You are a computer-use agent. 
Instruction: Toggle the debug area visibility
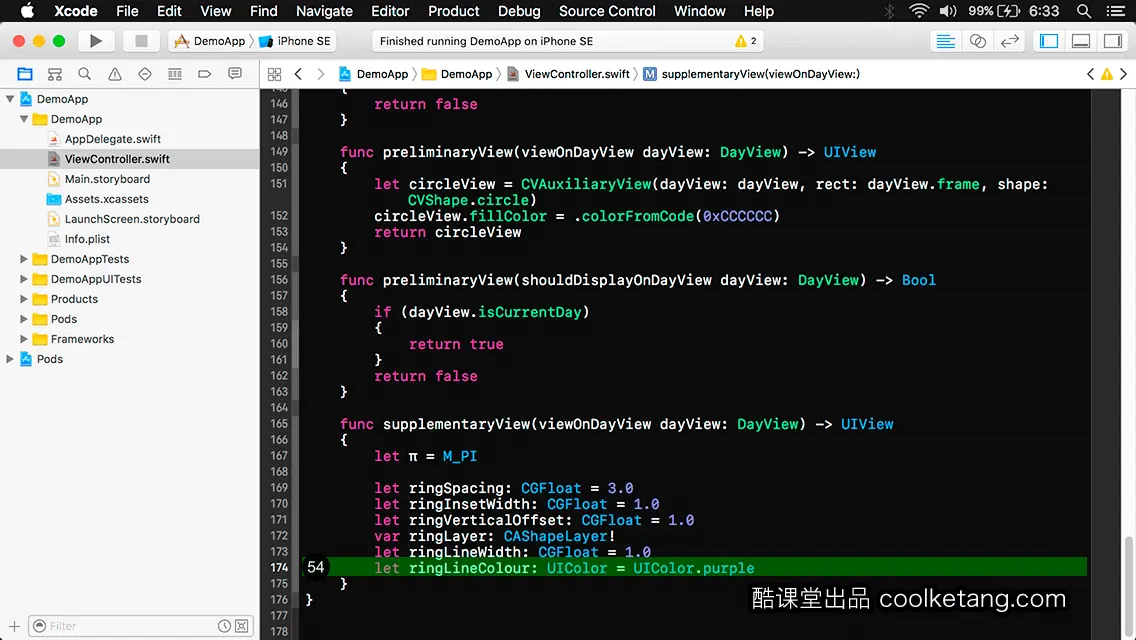(1080, 41)
